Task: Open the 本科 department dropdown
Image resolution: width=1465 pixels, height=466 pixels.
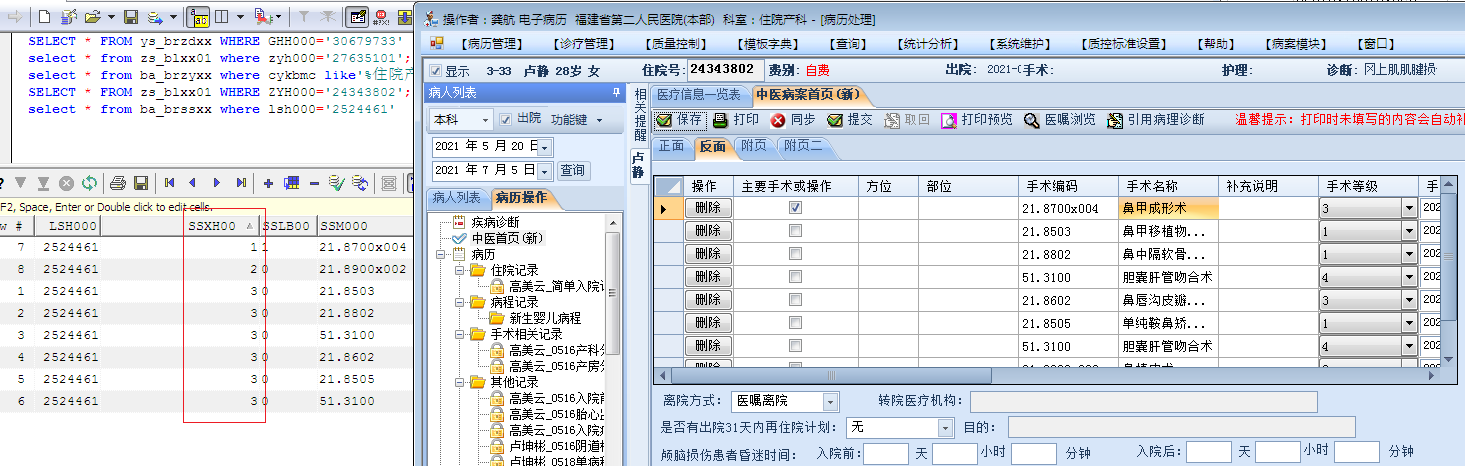Action: click(486, 120)
